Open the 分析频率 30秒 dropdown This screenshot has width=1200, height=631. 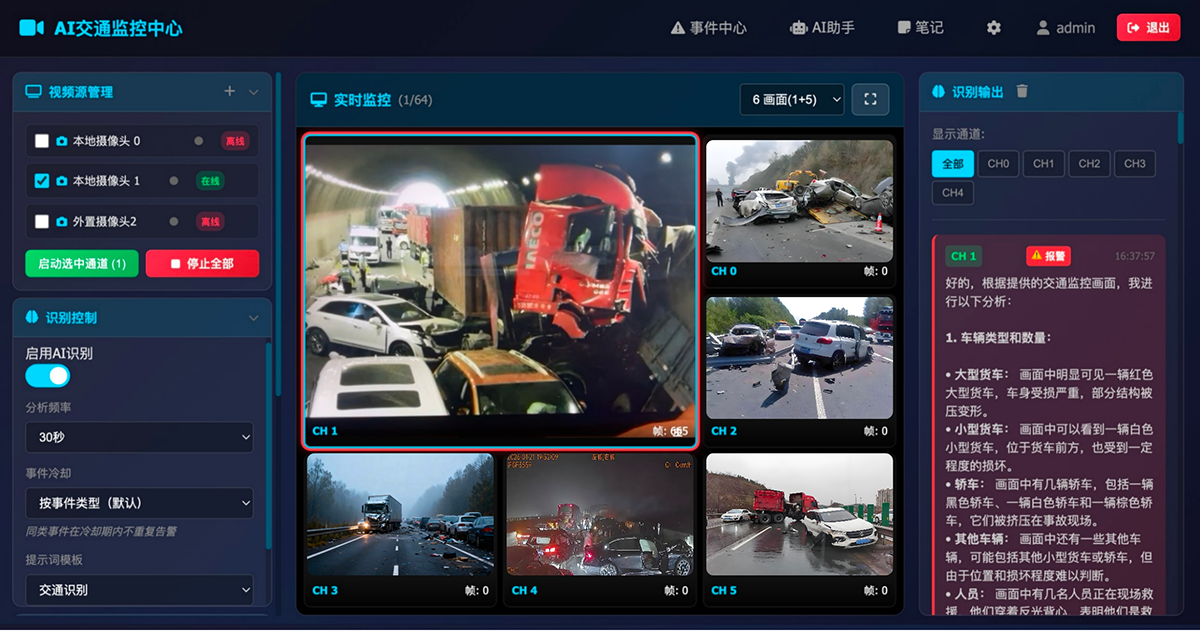pos(139,437)
